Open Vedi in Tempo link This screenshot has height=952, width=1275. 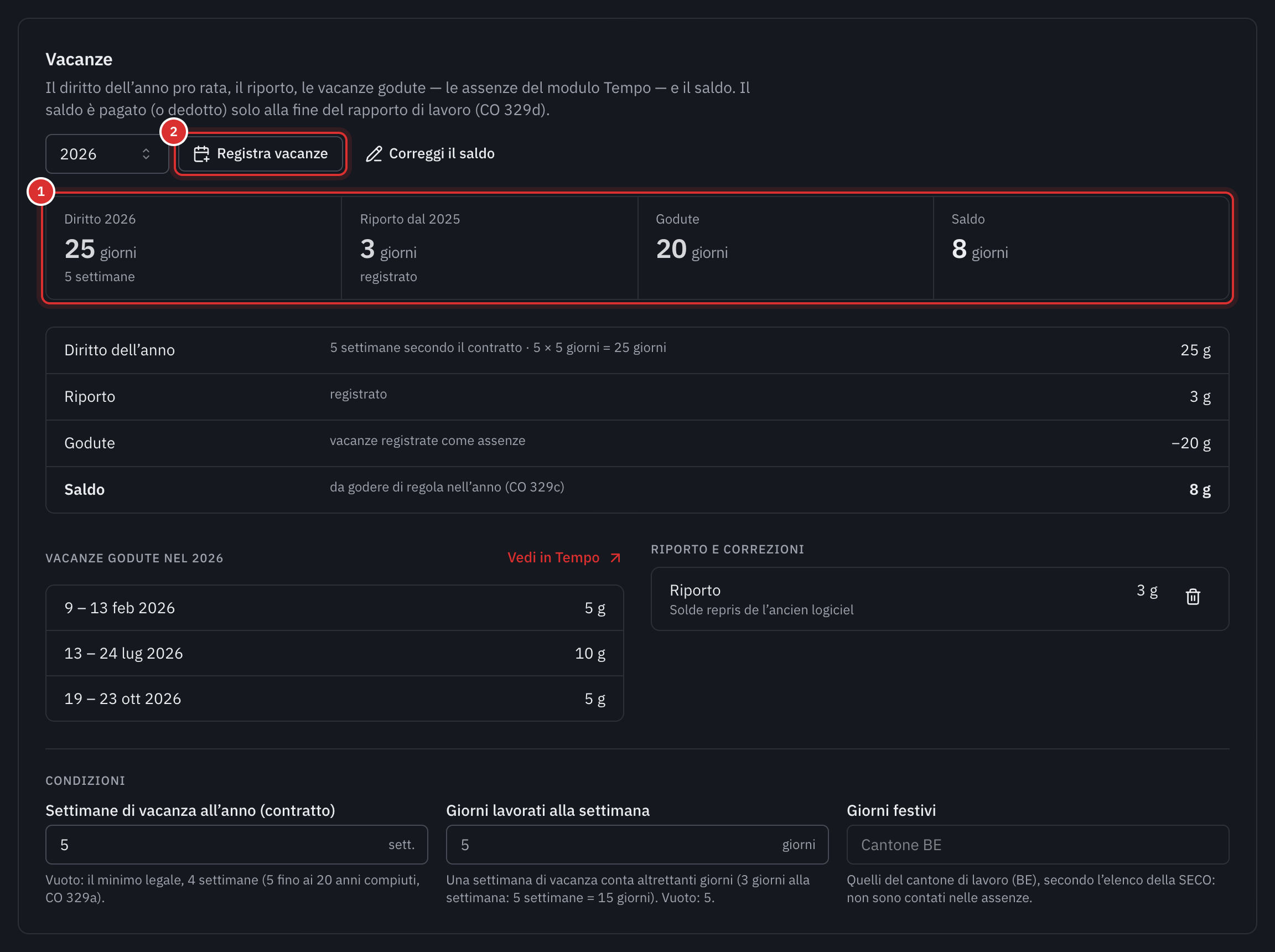(x=564, y=558)
